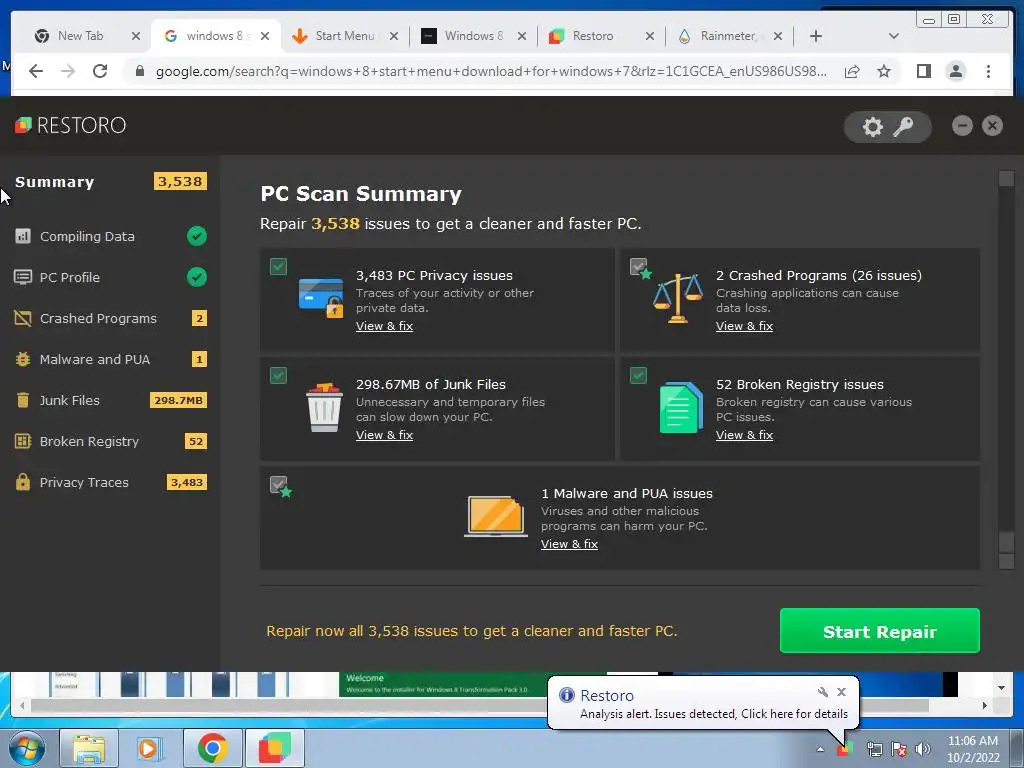
Task: Expand the Chrome tab search chevron
Action: coord(893,36)
